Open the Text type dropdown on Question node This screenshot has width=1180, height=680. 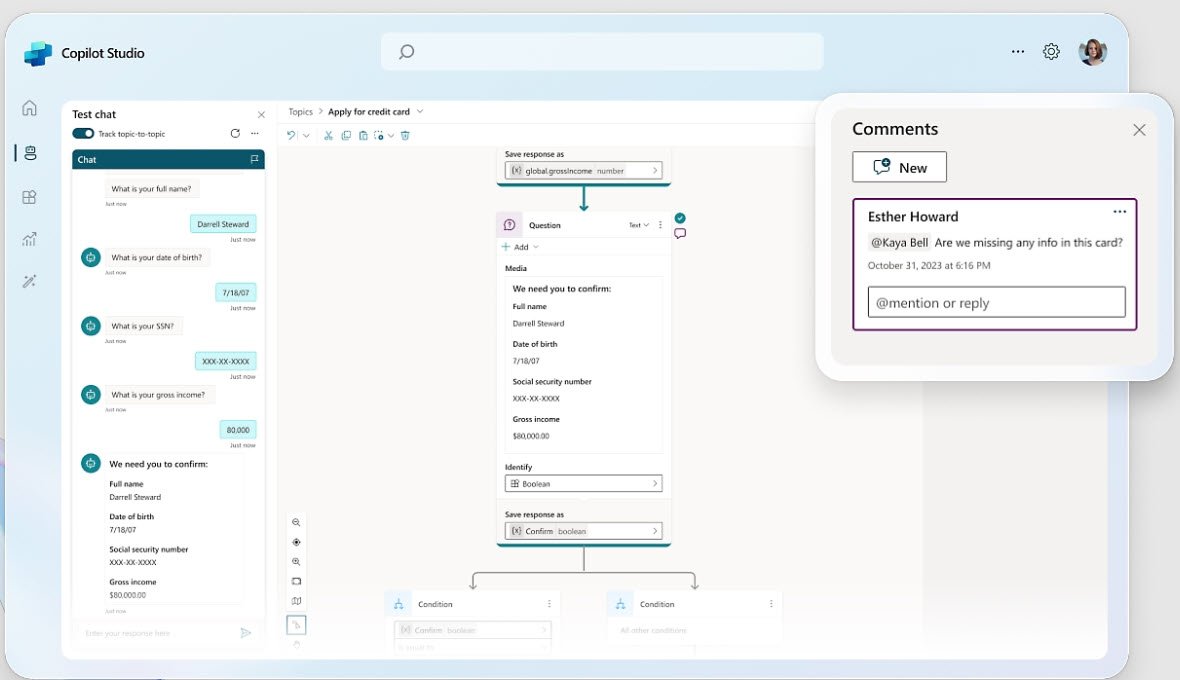[x=639, y=225]
